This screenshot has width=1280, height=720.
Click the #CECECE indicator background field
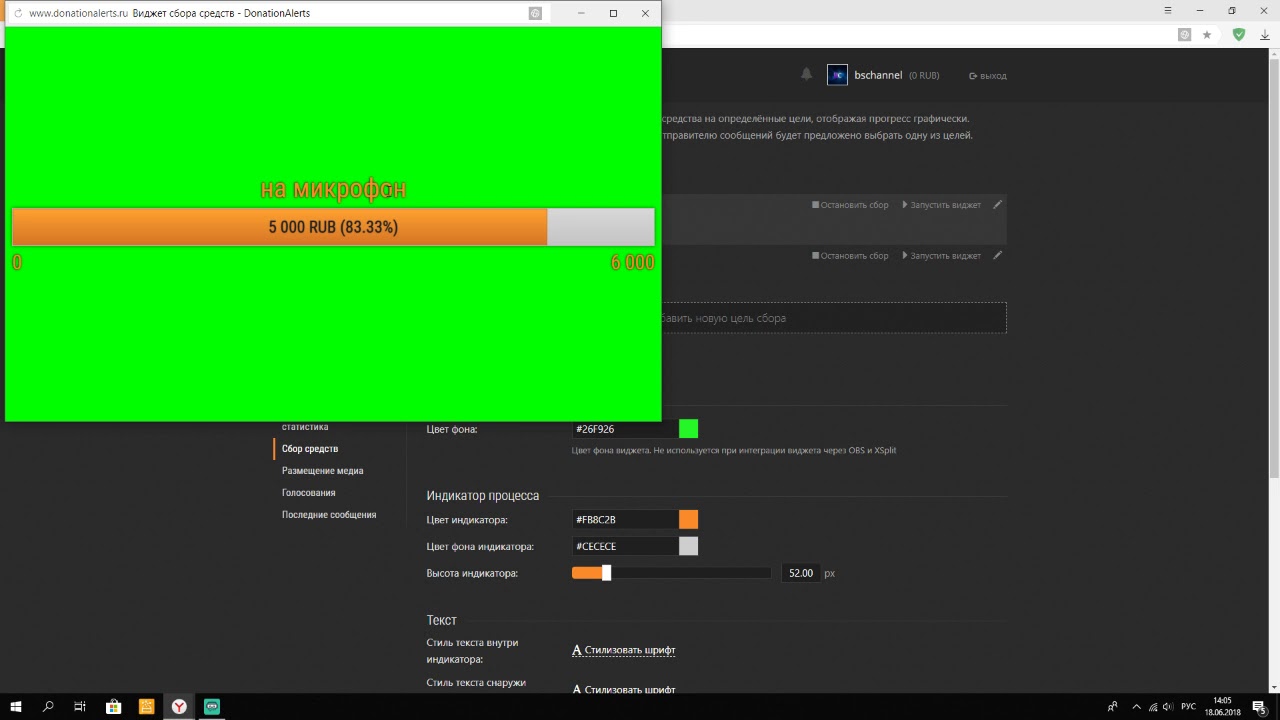tap(624, 546)
